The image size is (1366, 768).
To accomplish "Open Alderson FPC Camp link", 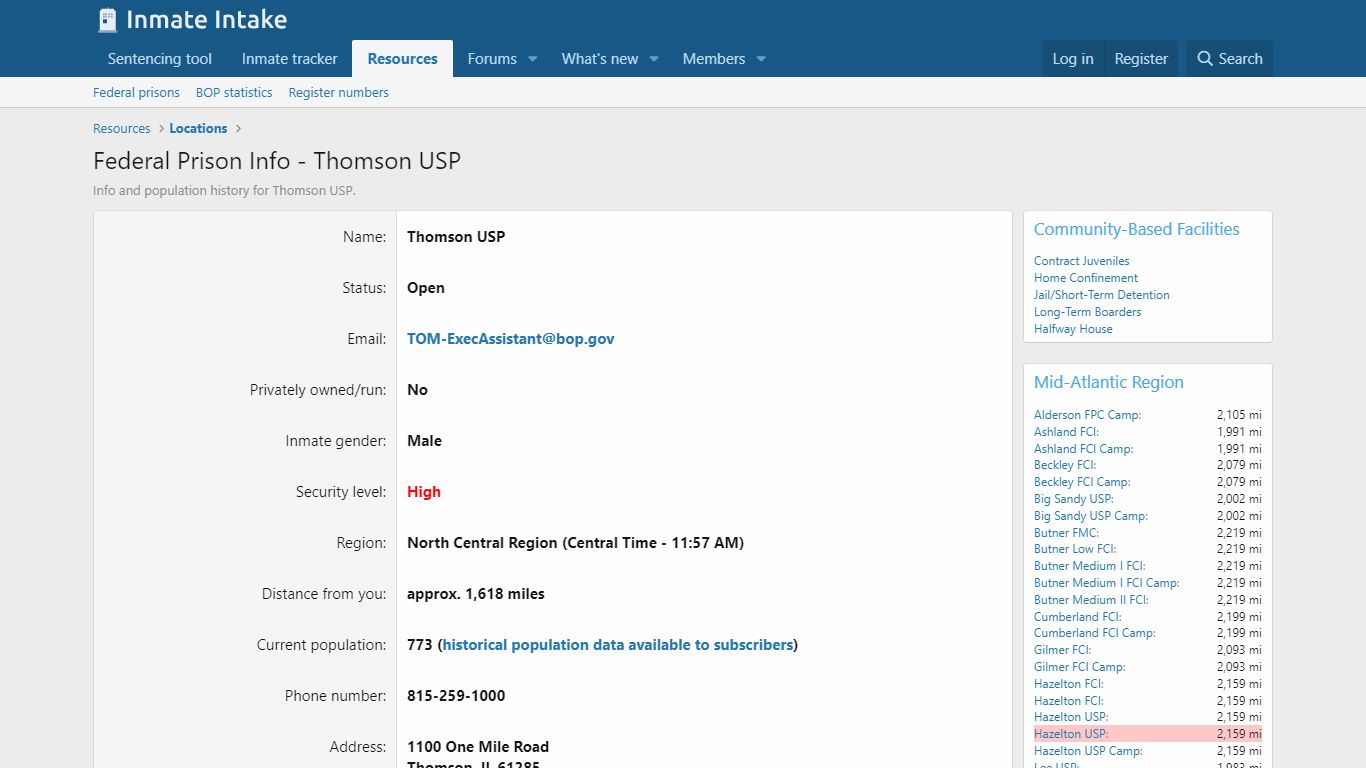I will [x=1087, y=415].
